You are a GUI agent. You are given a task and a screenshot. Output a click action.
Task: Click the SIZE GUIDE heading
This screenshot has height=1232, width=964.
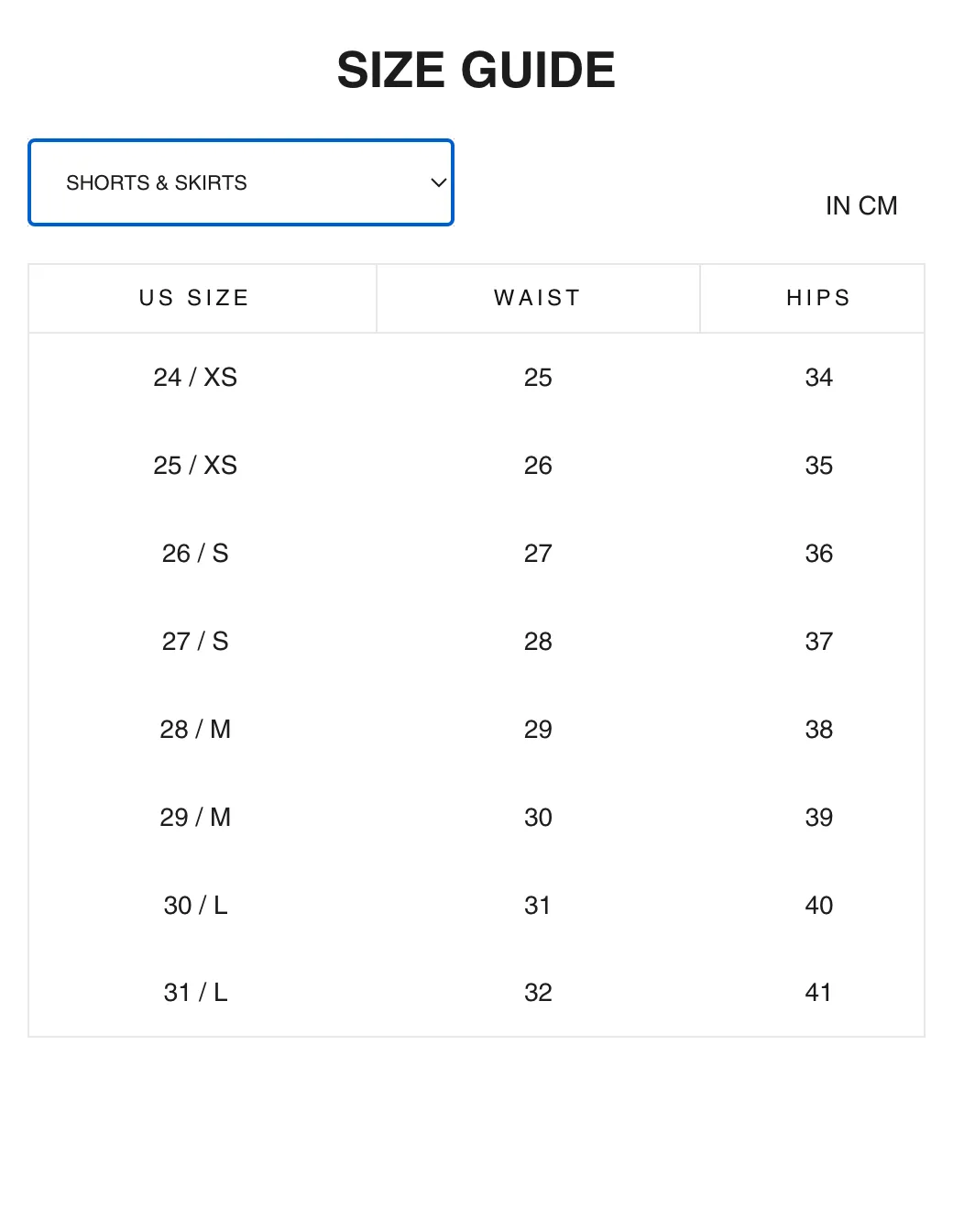coord(477,70)
